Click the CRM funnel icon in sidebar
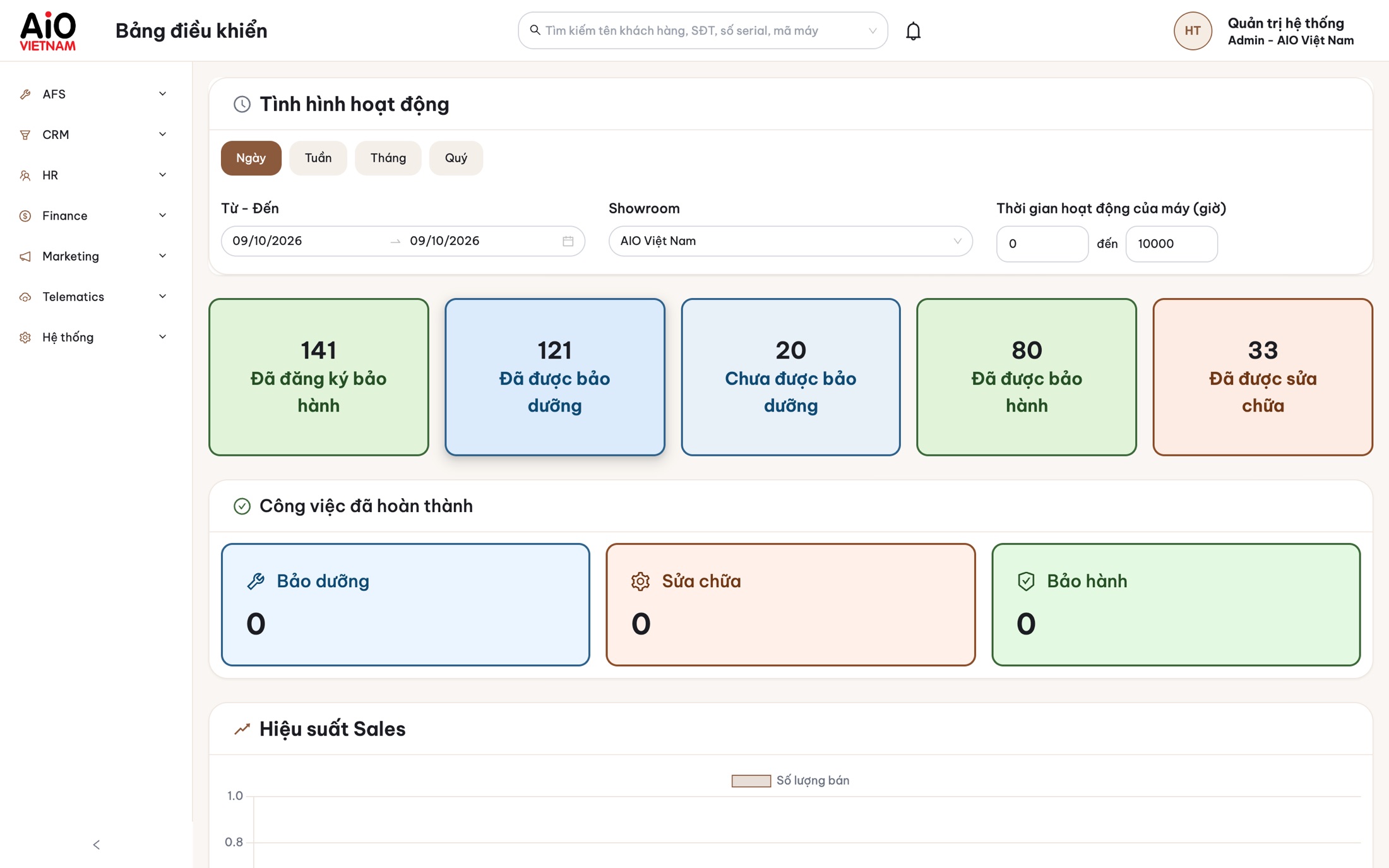Viewport: 1389px width, 868px height. click(x=25, y=134)
